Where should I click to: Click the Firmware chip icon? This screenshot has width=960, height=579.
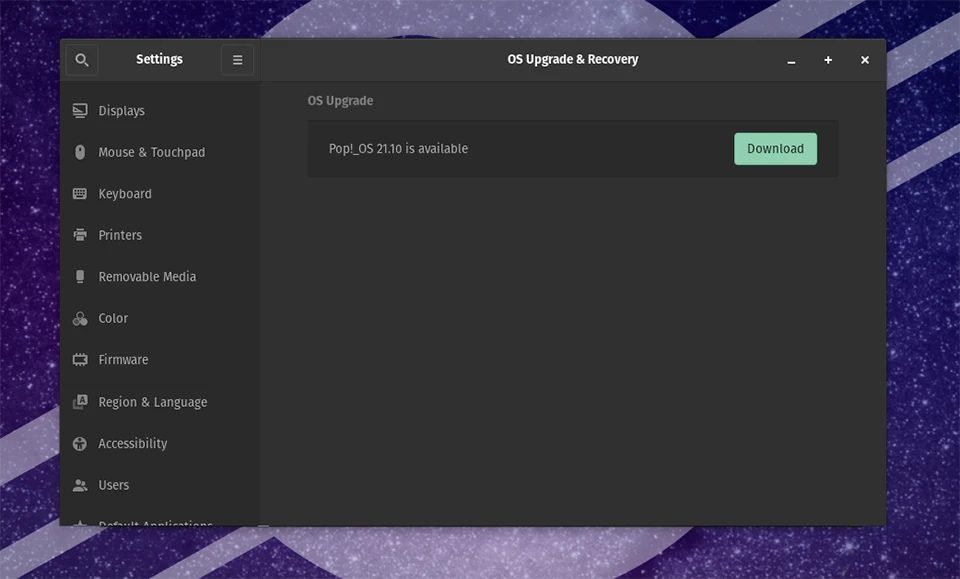coord(80,360)
